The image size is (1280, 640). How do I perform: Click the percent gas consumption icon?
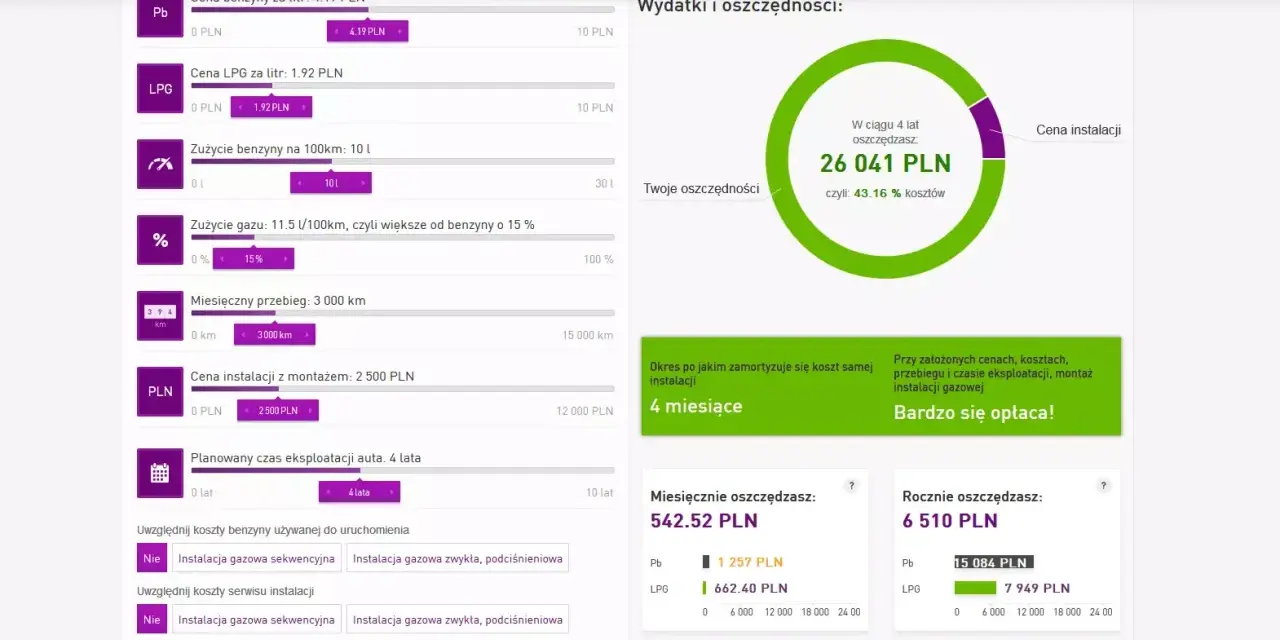(x=160, y=240)
